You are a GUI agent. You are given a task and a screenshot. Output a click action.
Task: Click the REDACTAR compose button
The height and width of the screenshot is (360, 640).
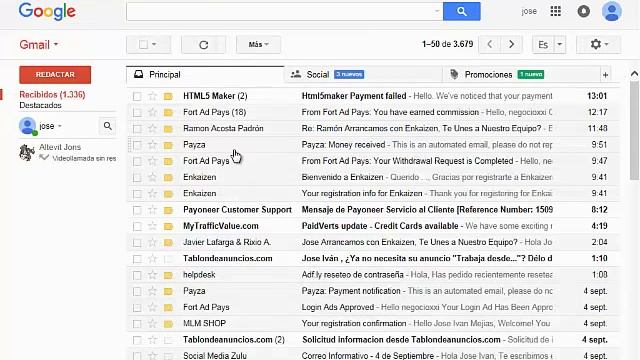pos(55,75)
